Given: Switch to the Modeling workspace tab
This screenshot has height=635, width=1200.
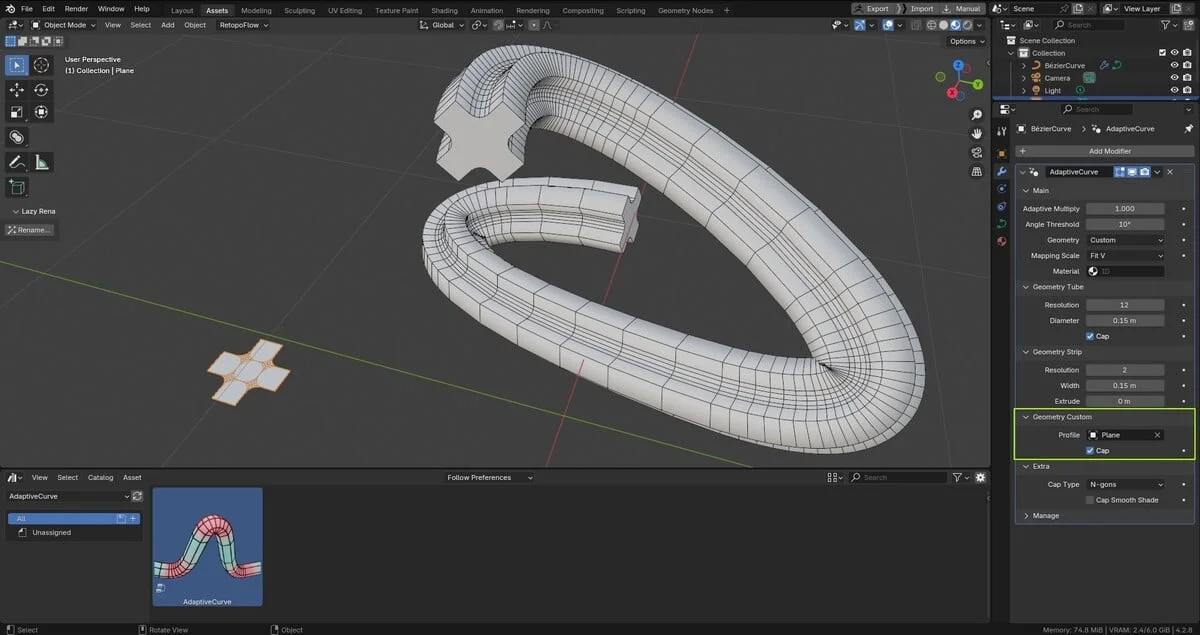Looking at the screenshot, I should pos(256,10).
